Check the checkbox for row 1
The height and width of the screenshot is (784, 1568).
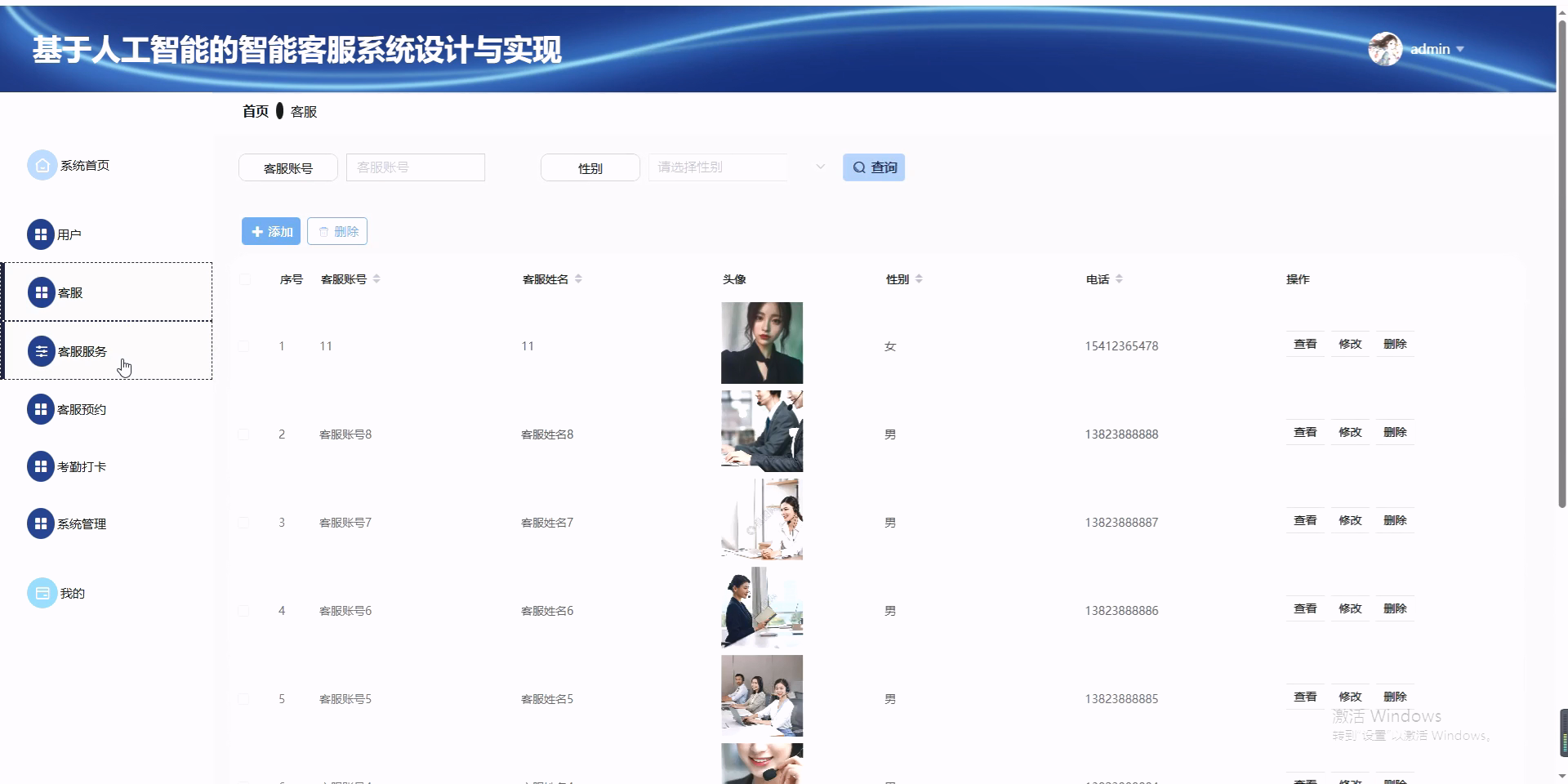243,346
